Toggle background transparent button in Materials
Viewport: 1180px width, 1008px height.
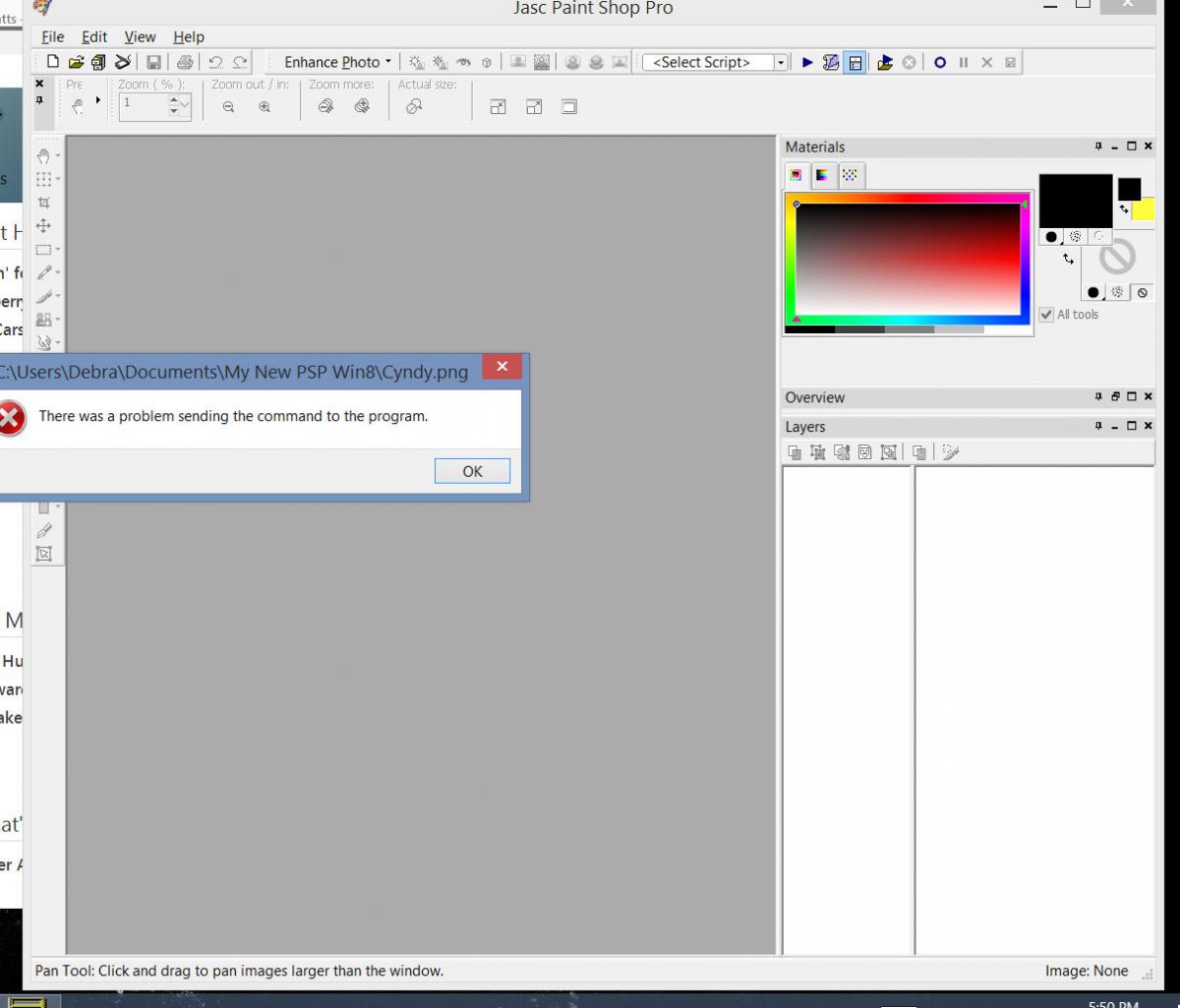1142,293
